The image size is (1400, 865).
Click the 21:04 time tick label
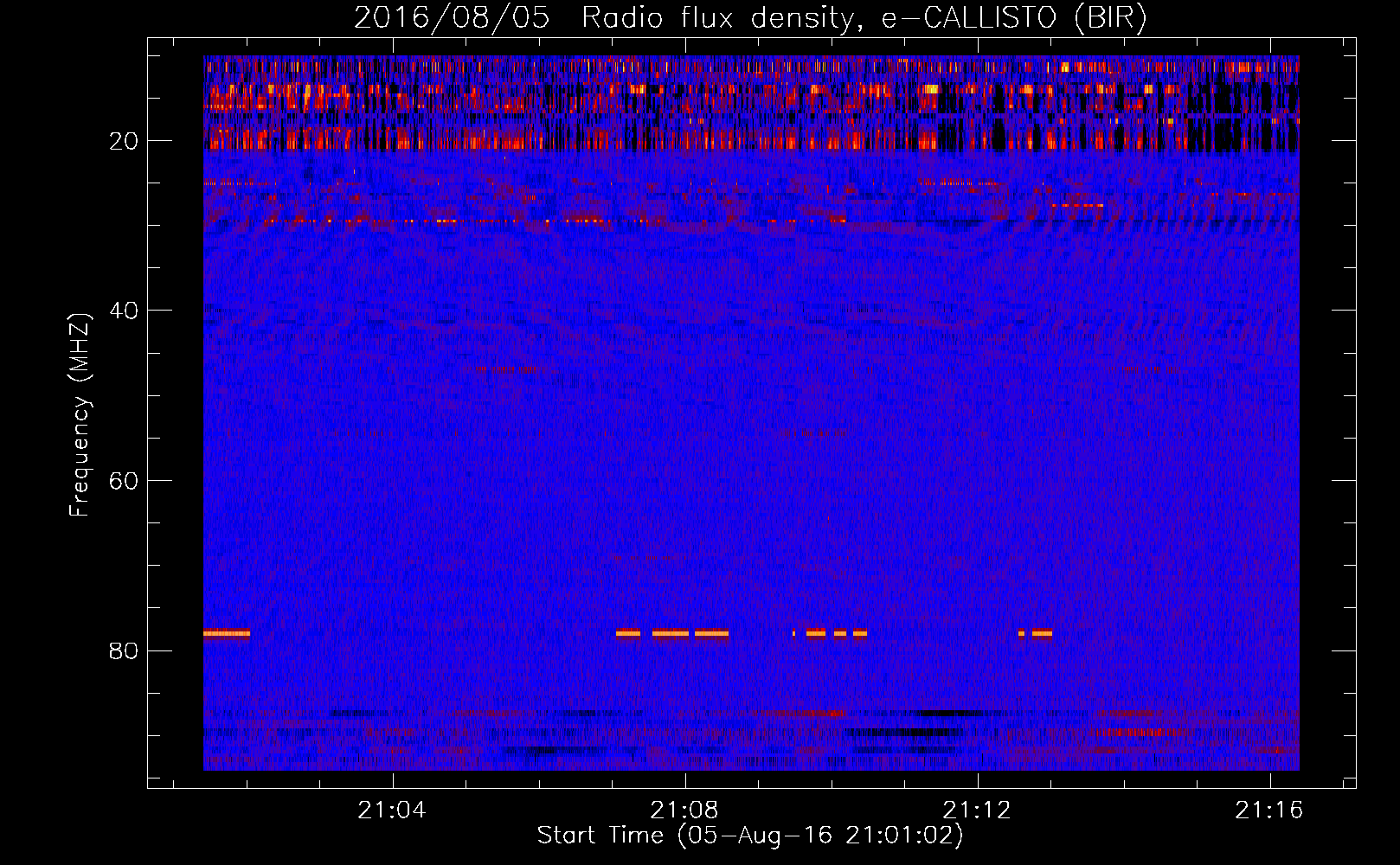(393, 811)
